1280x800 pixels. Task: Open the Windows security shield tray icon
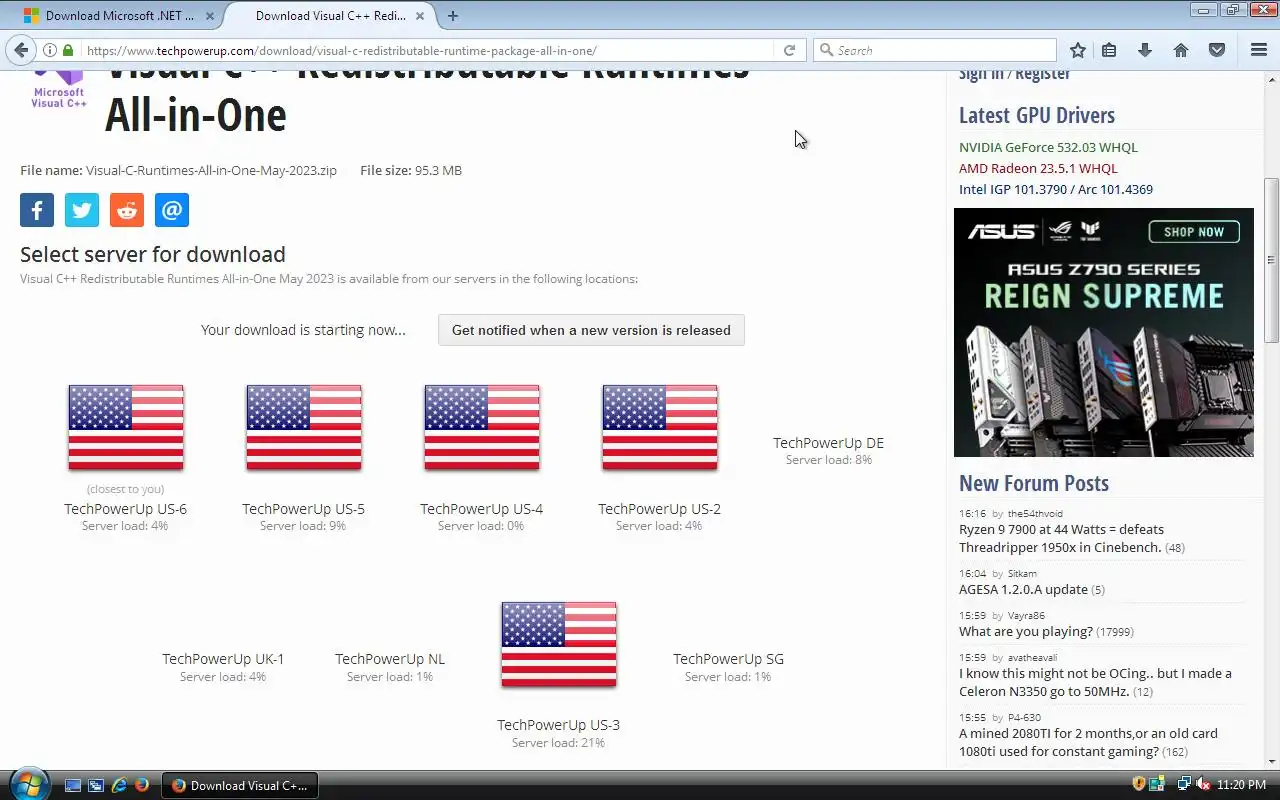click(x=1138, y=784)
